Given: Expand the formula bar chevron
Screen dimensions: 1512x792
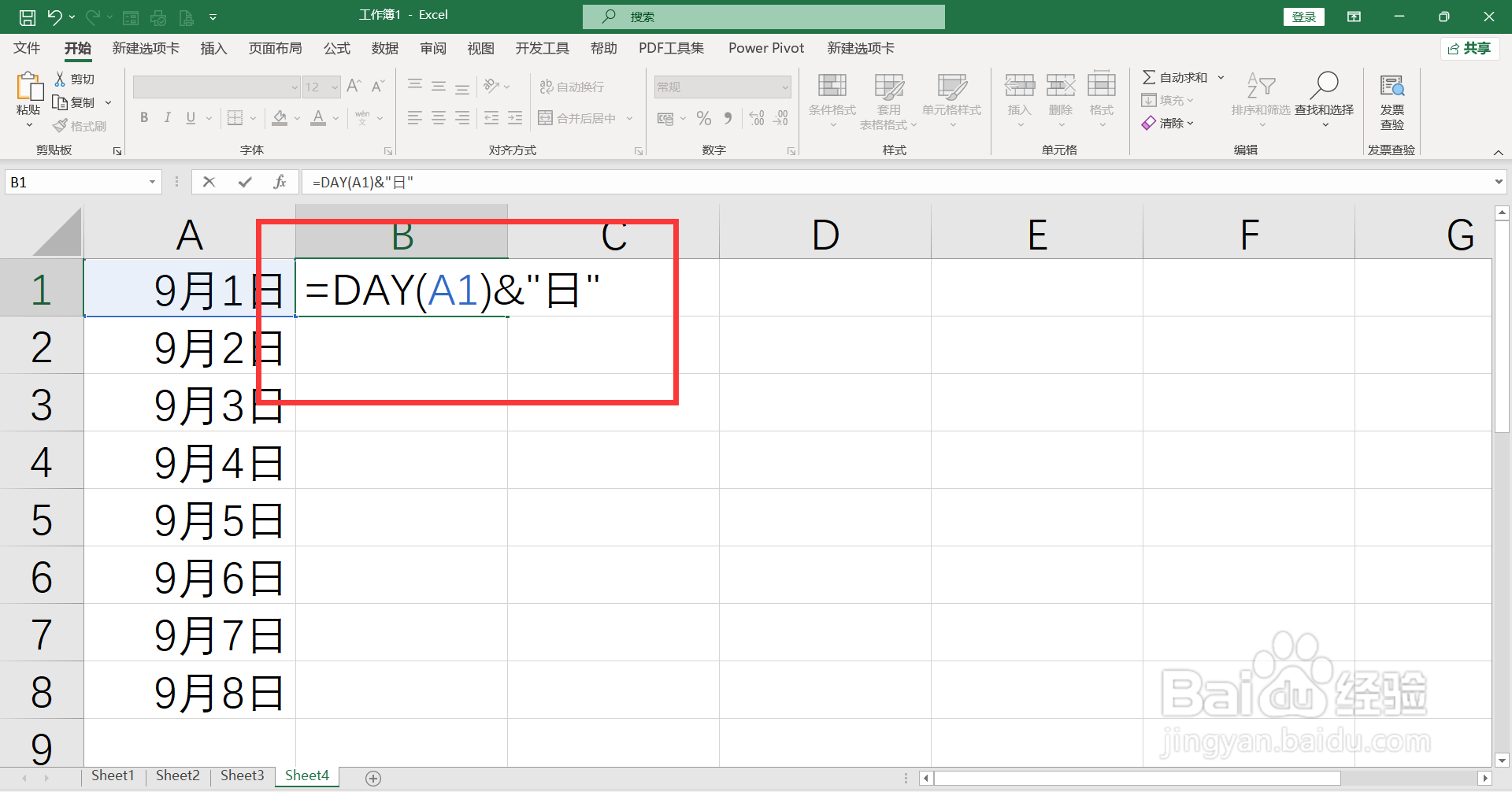Looking at the screenshot, I should point(1499,182).
